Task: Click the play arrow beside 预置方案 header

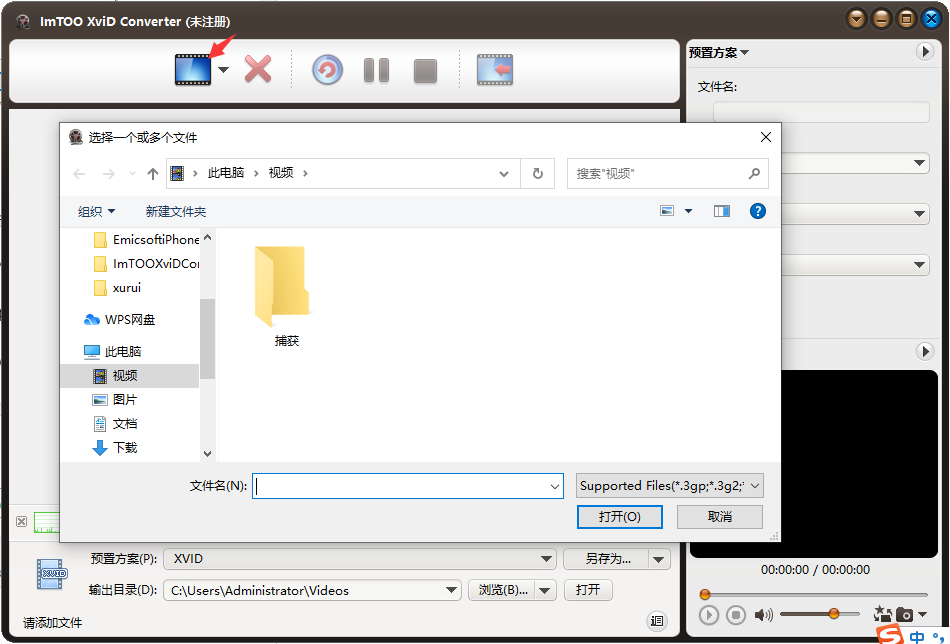Action: tap(925, 52)
